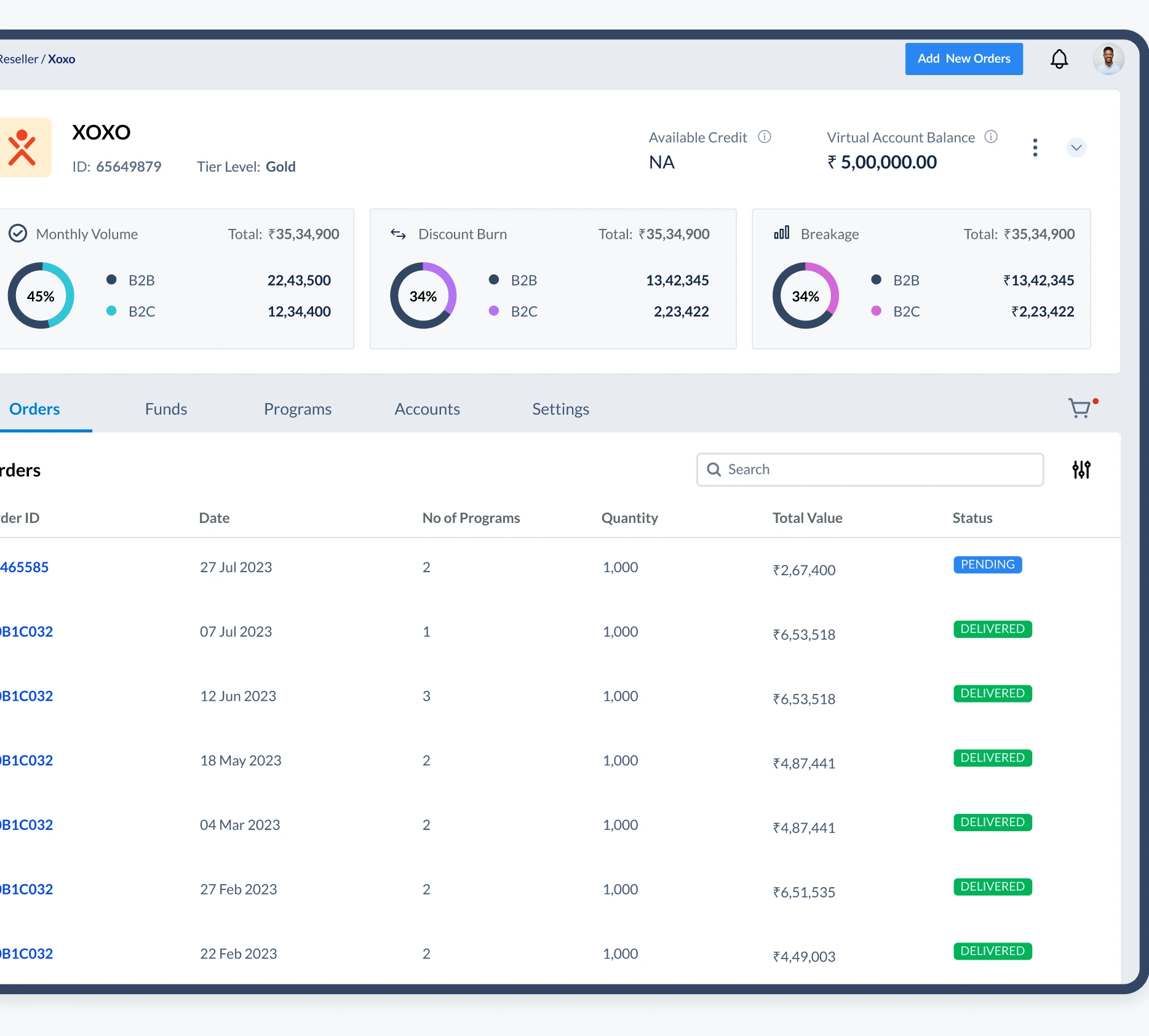This screenshot has width=1149, height=1036.
Task: Show Virtual Account Balance info icon
Action: pos(991,137)
